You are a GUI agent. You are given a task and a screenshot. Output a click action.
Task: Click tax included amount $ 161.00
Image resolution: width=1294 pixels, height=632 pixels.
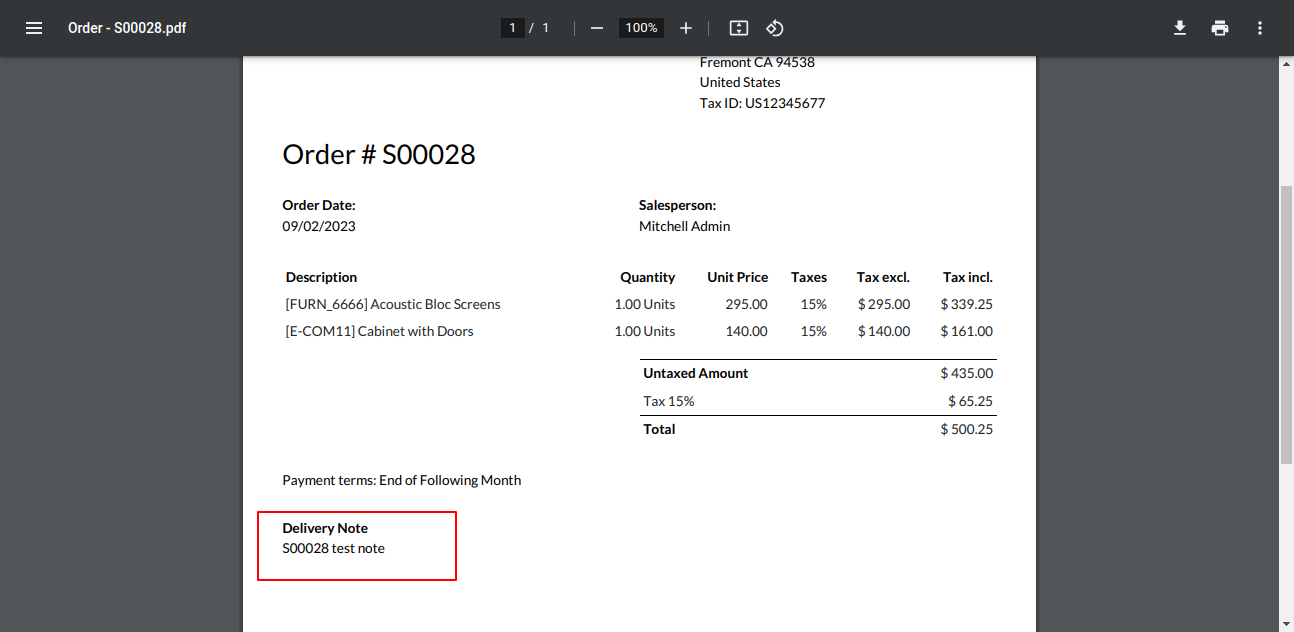pos(967,331)
